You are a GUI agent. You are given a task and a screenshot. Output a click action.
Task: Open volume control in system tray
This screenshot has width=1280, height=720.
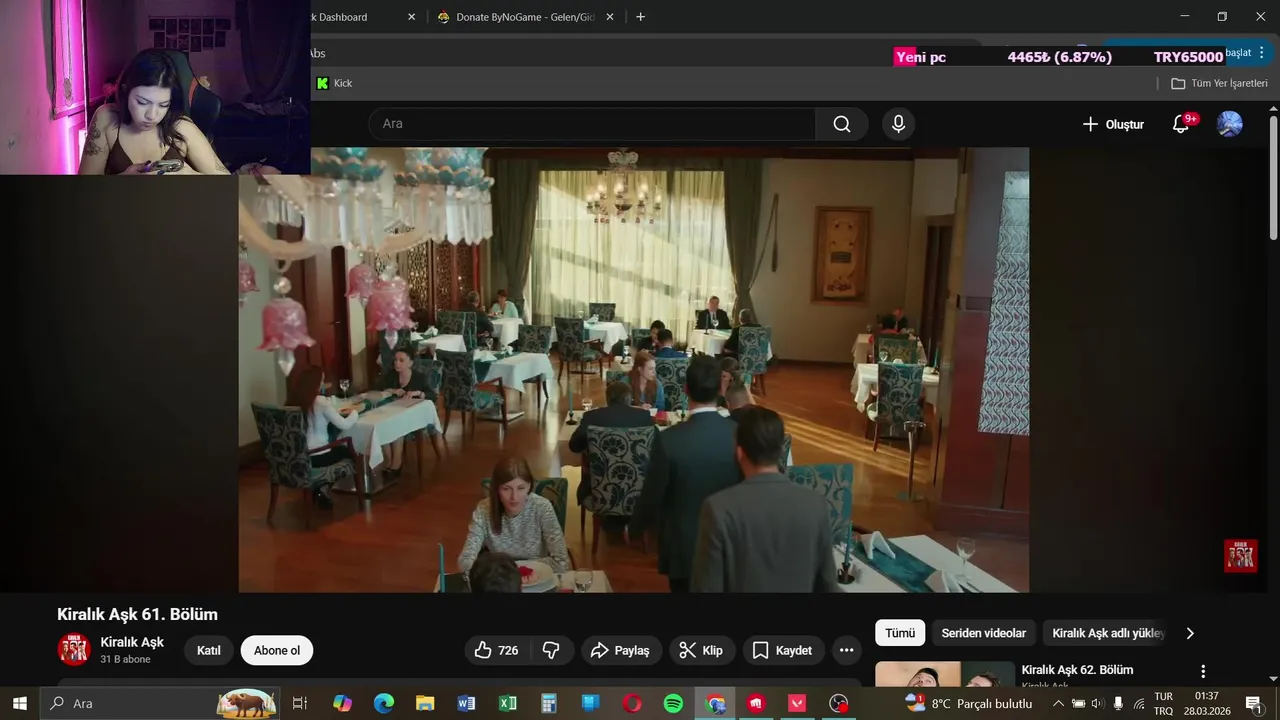point(1097,704)
